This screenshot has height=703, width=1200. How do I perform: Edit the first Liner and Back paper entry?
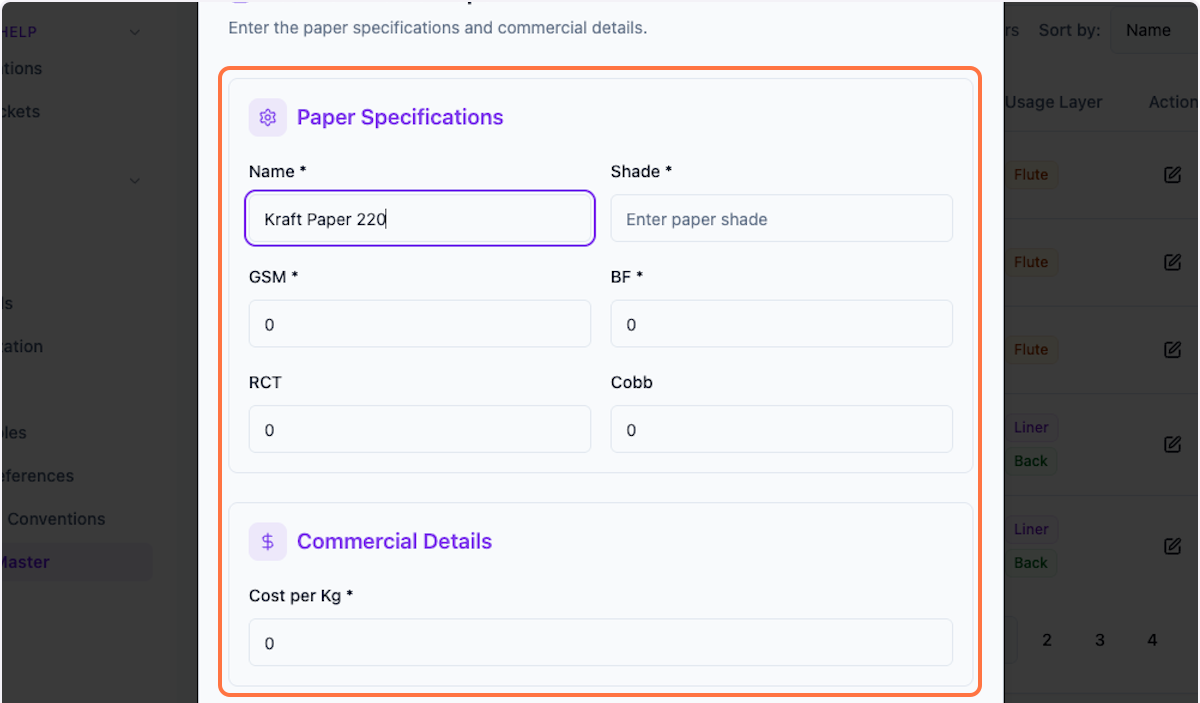tap(1172, 444)
